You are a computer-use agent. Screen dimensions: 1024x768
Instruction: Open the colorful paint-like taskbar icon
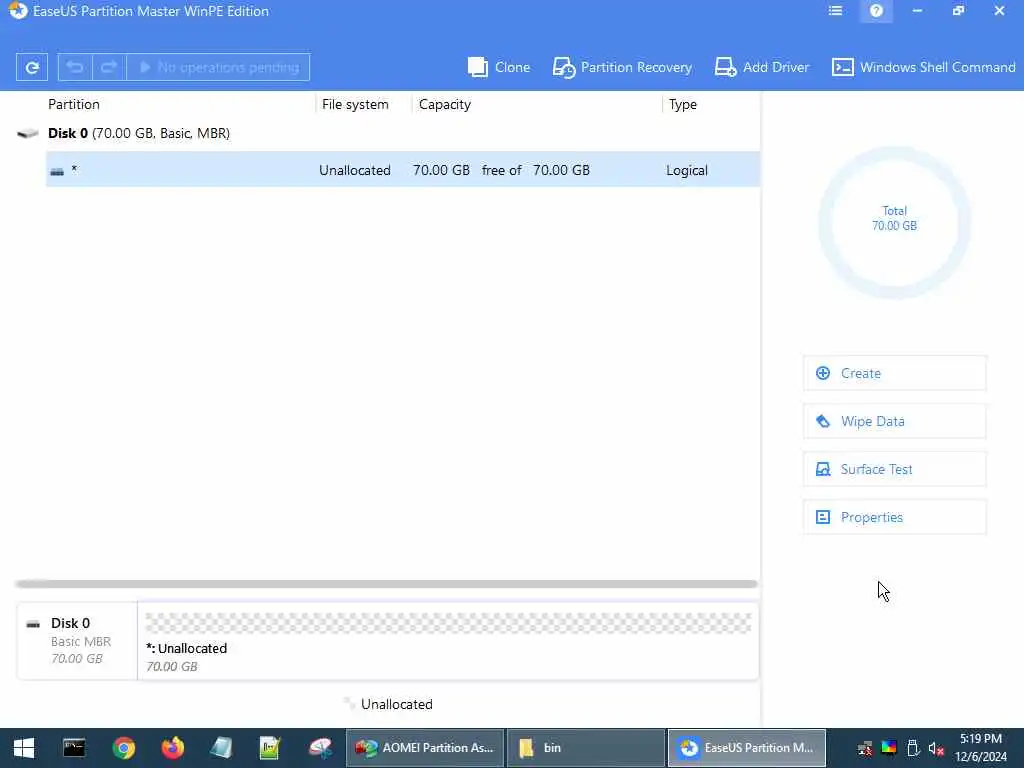click(320, 748)
